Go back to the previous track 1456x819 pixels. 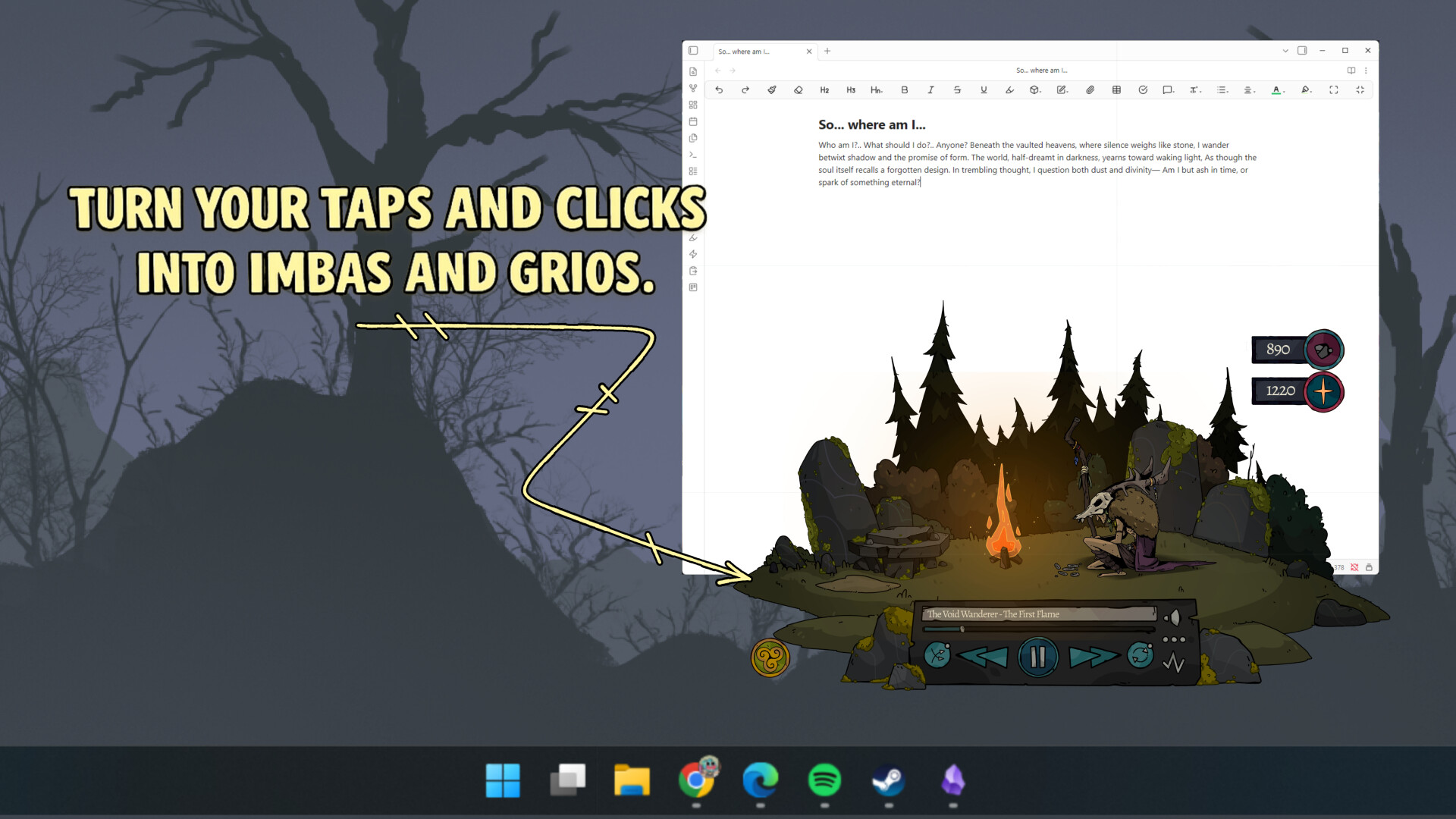(x=984, y=656)
